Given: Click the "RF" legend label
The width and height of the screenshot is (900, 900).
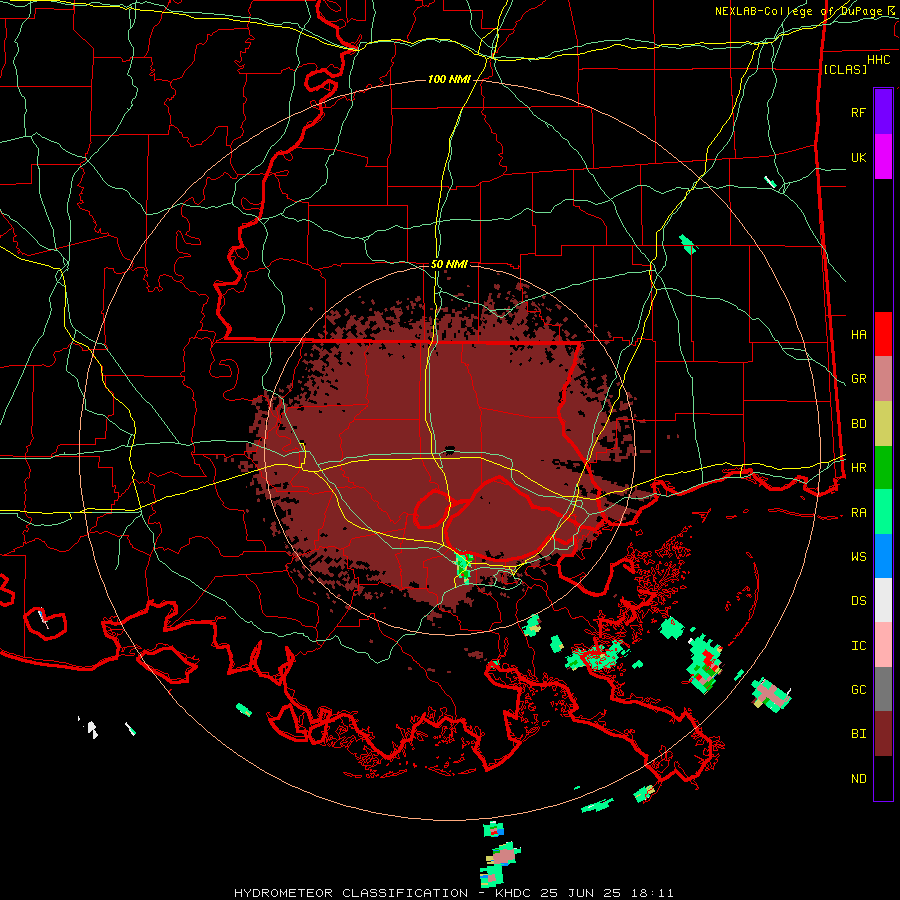Looking at the screenshot, I should pos(858,112).
